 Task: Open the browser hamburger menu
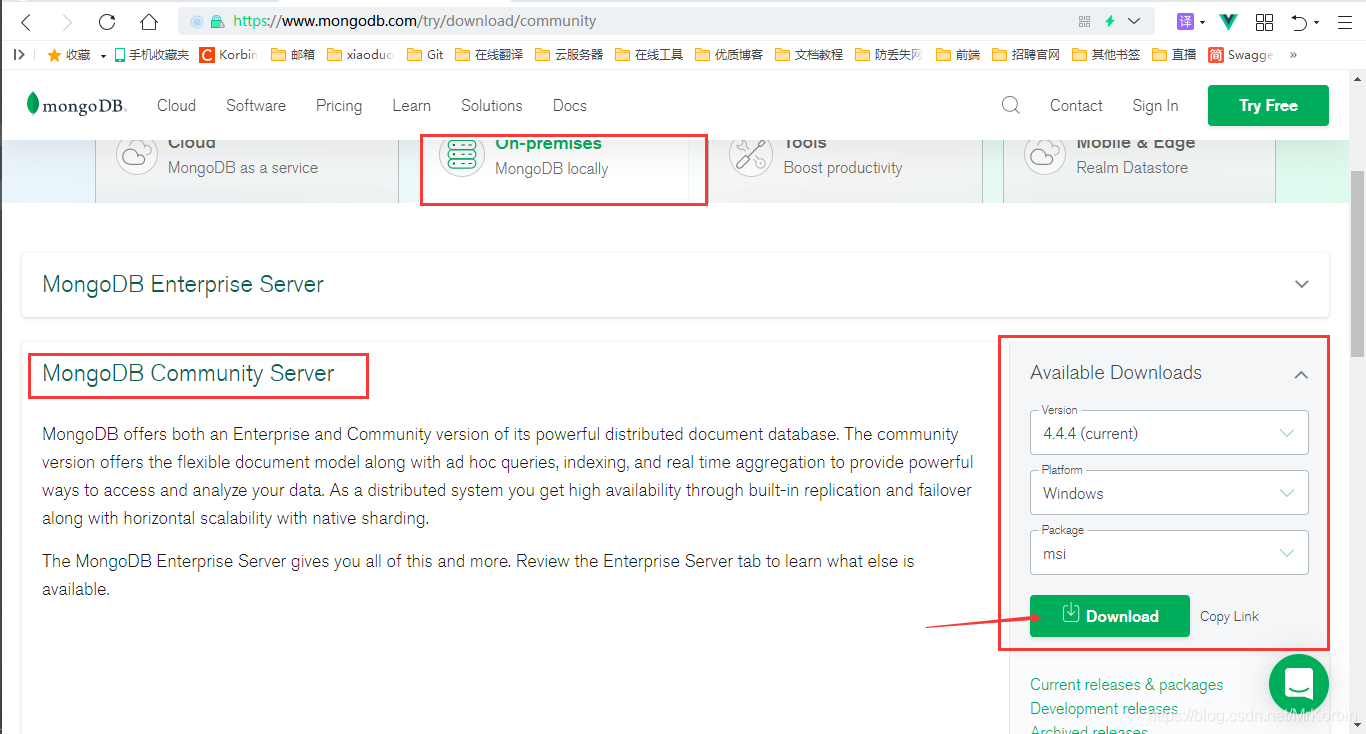coord(1345,21)
